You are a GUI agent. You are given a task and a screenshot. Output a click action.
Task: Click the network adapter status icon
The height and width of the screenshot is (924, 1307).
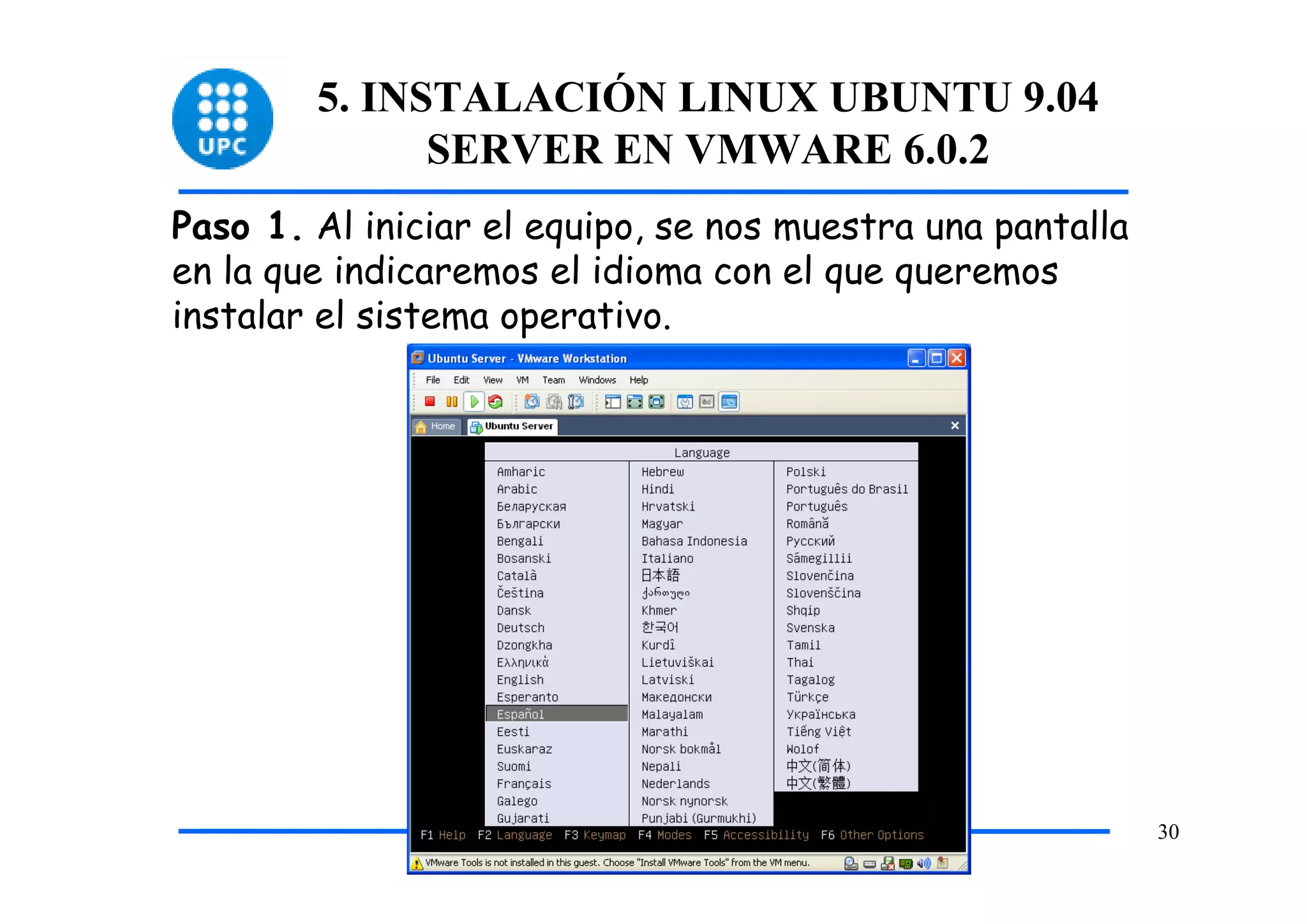[906, 864]
